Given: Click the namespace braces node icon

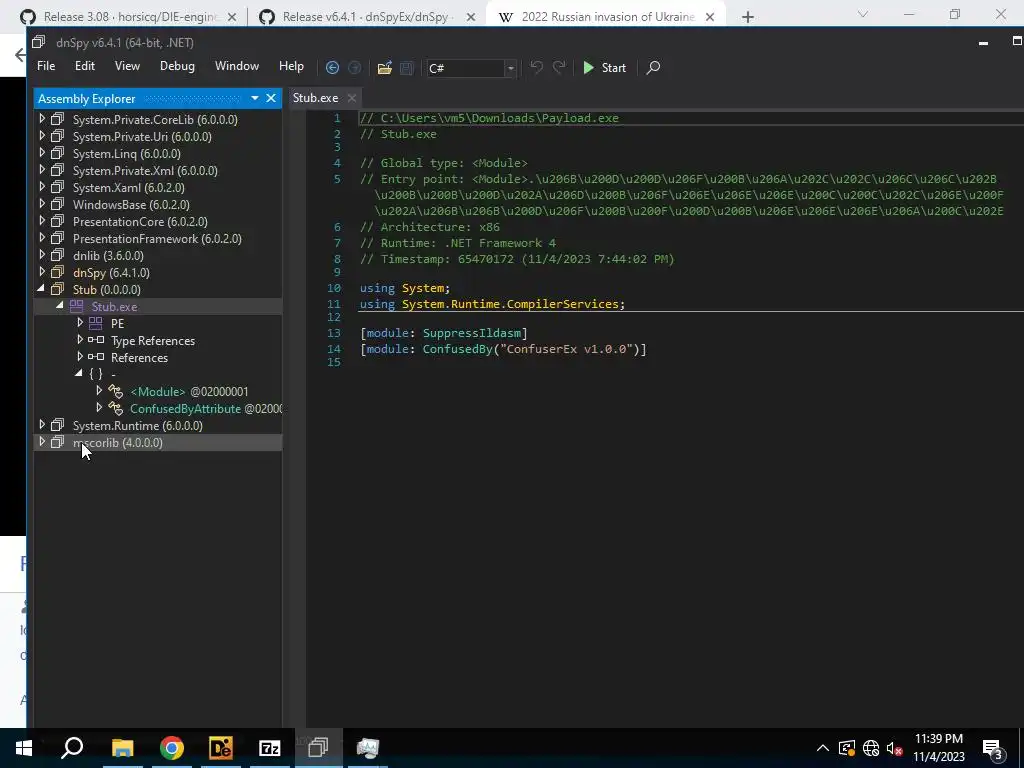Looking at the screenshot, I should (x=96, y=374).
